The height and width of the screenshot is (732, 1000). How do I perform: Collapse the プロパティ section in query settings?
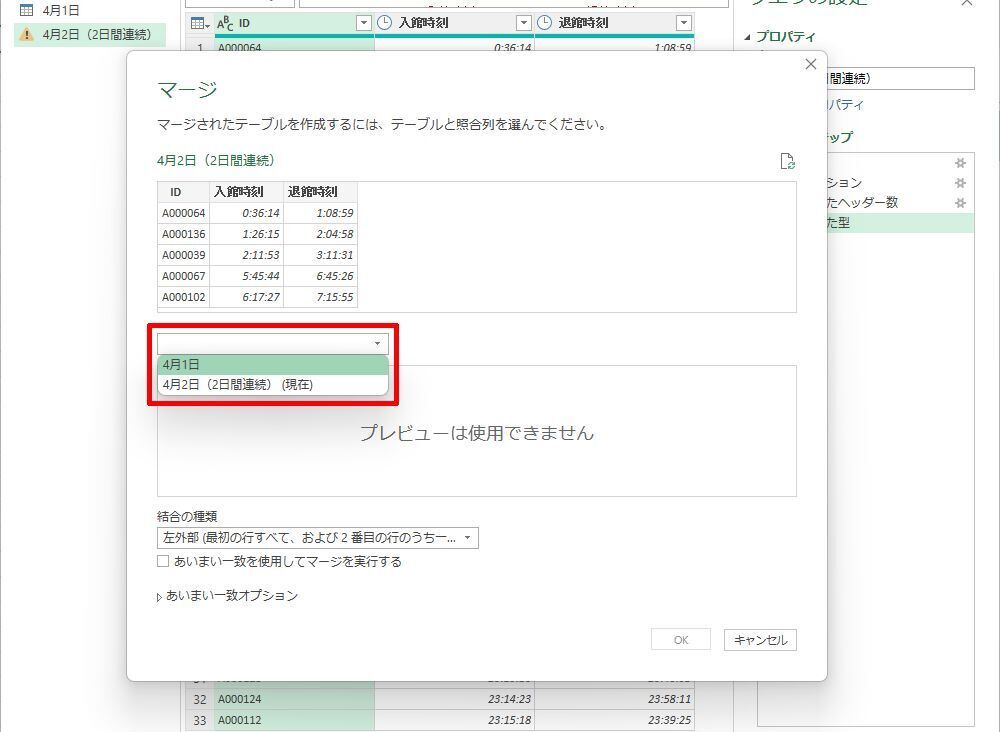747,37
